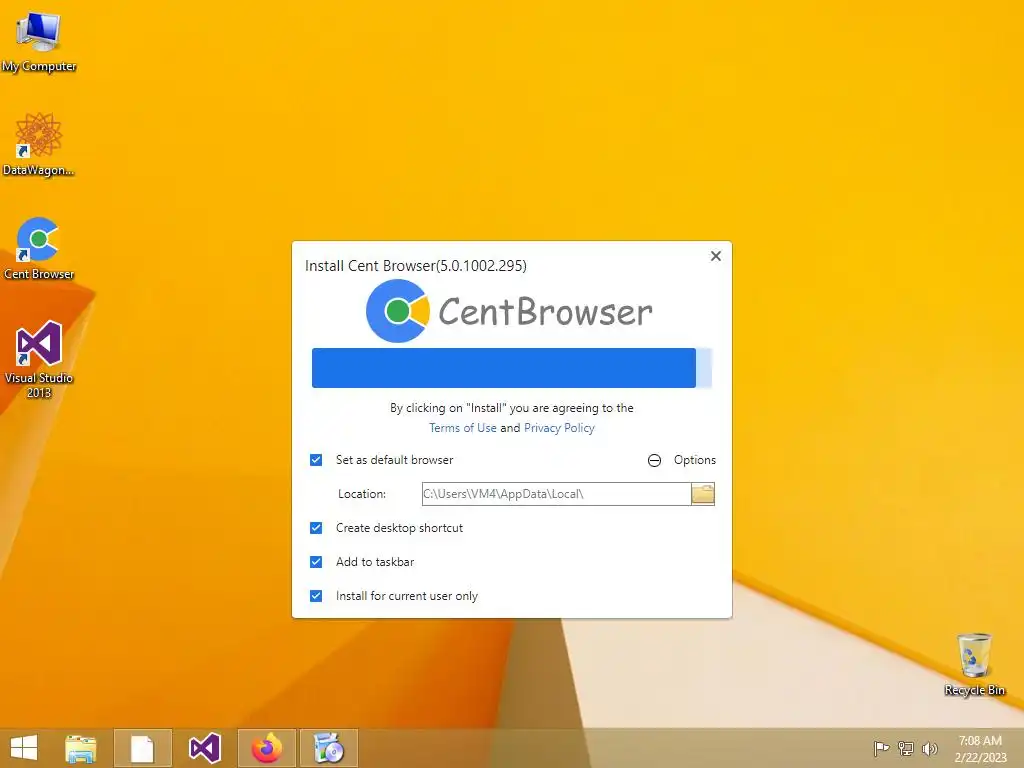Open the Recycle Bin

pos(974,664)
